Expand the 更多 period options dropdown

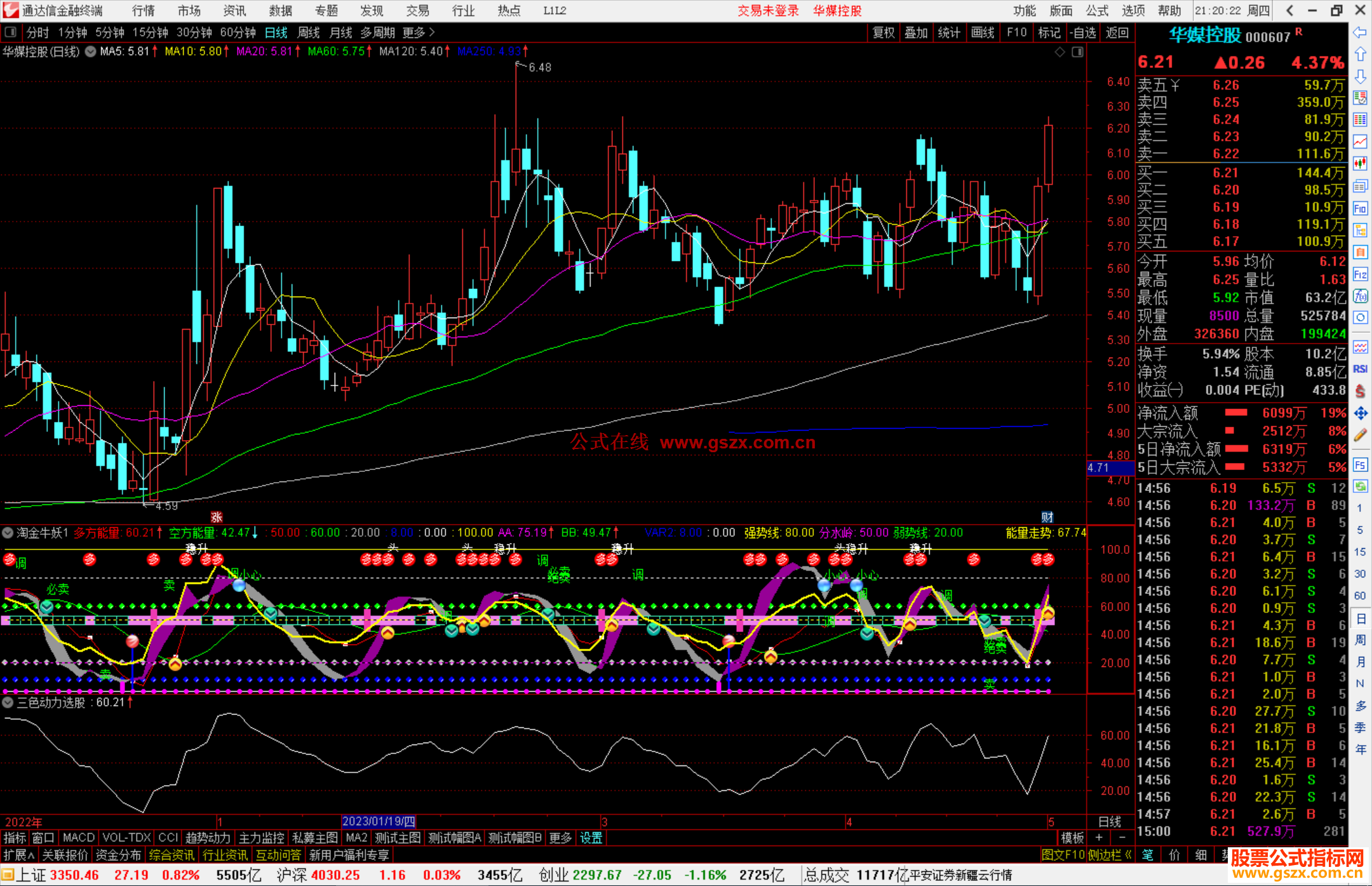[x=418, y=32]
